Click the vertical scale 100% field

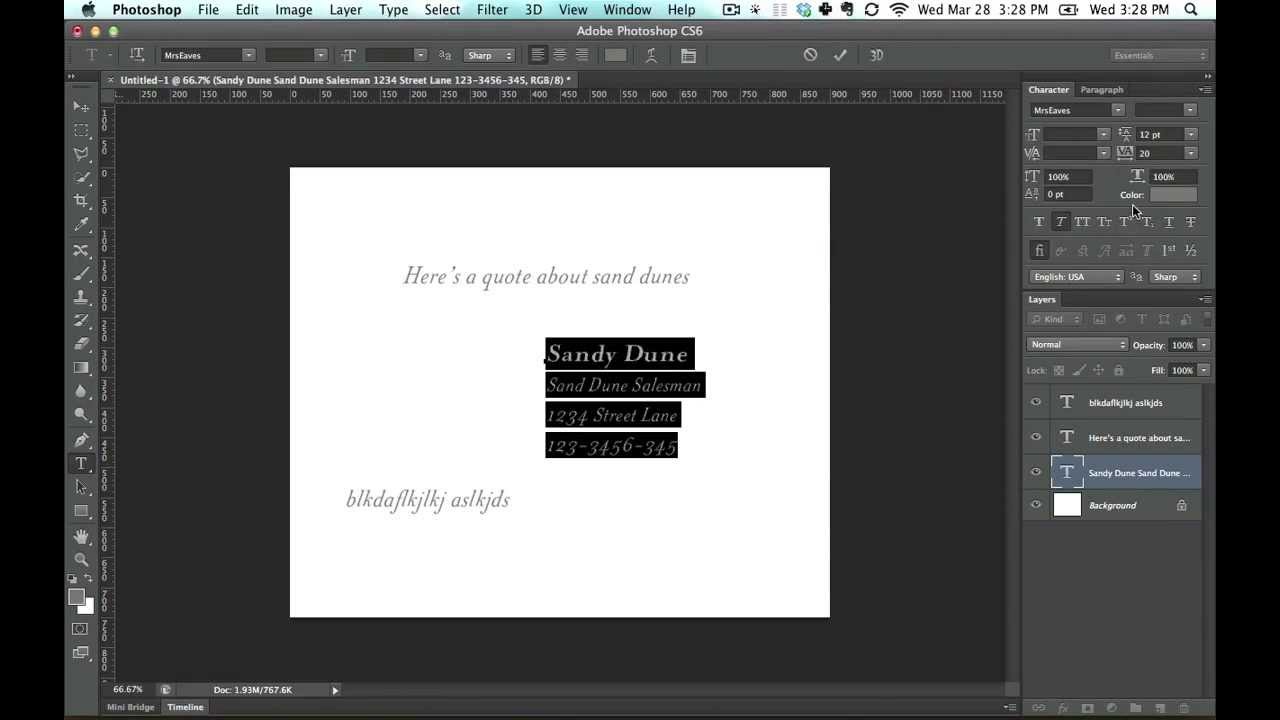(x=1066, y=176)
